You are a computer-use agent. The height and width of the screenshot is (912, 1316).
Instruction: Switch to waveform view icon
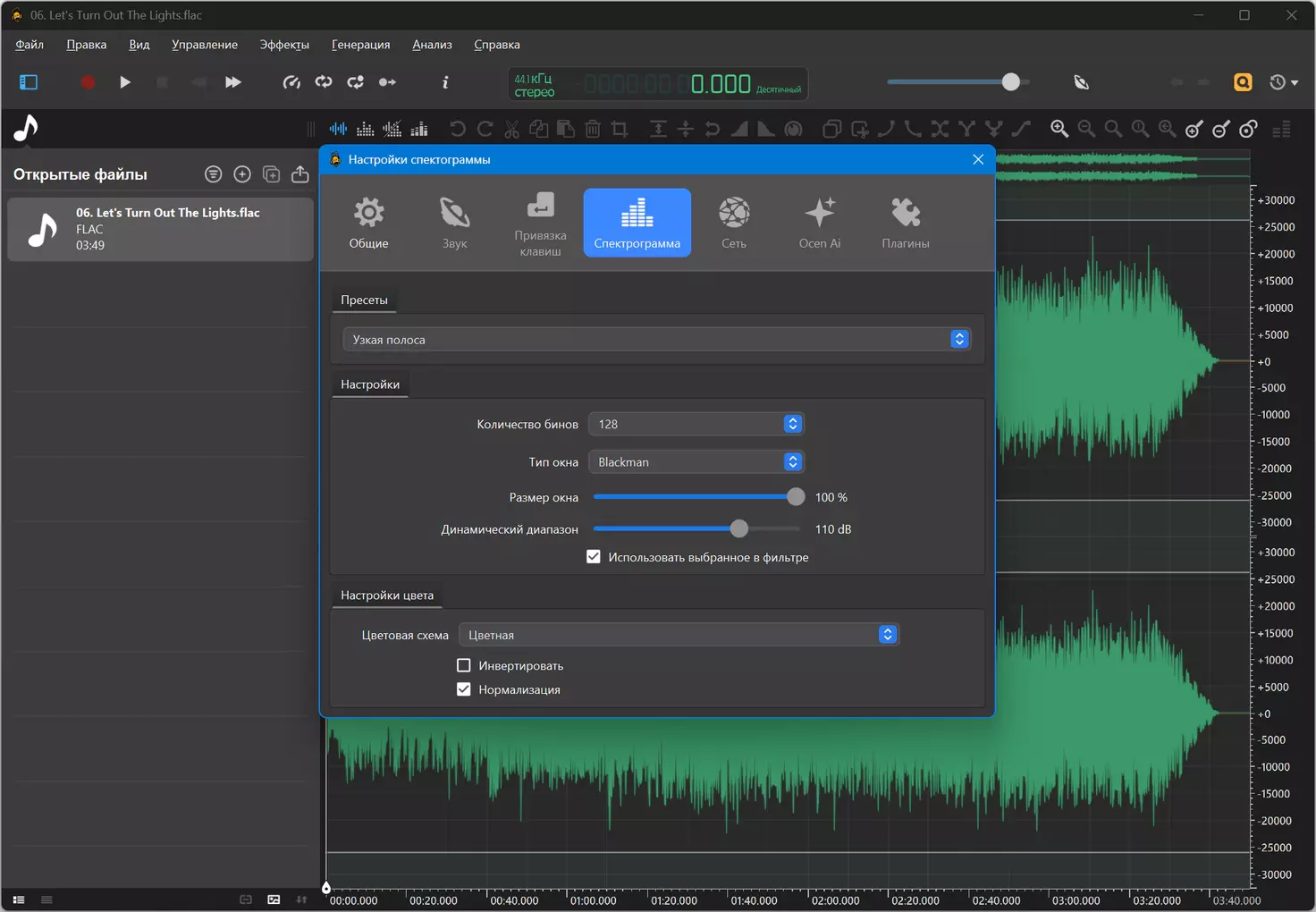(x=338, y=129)
